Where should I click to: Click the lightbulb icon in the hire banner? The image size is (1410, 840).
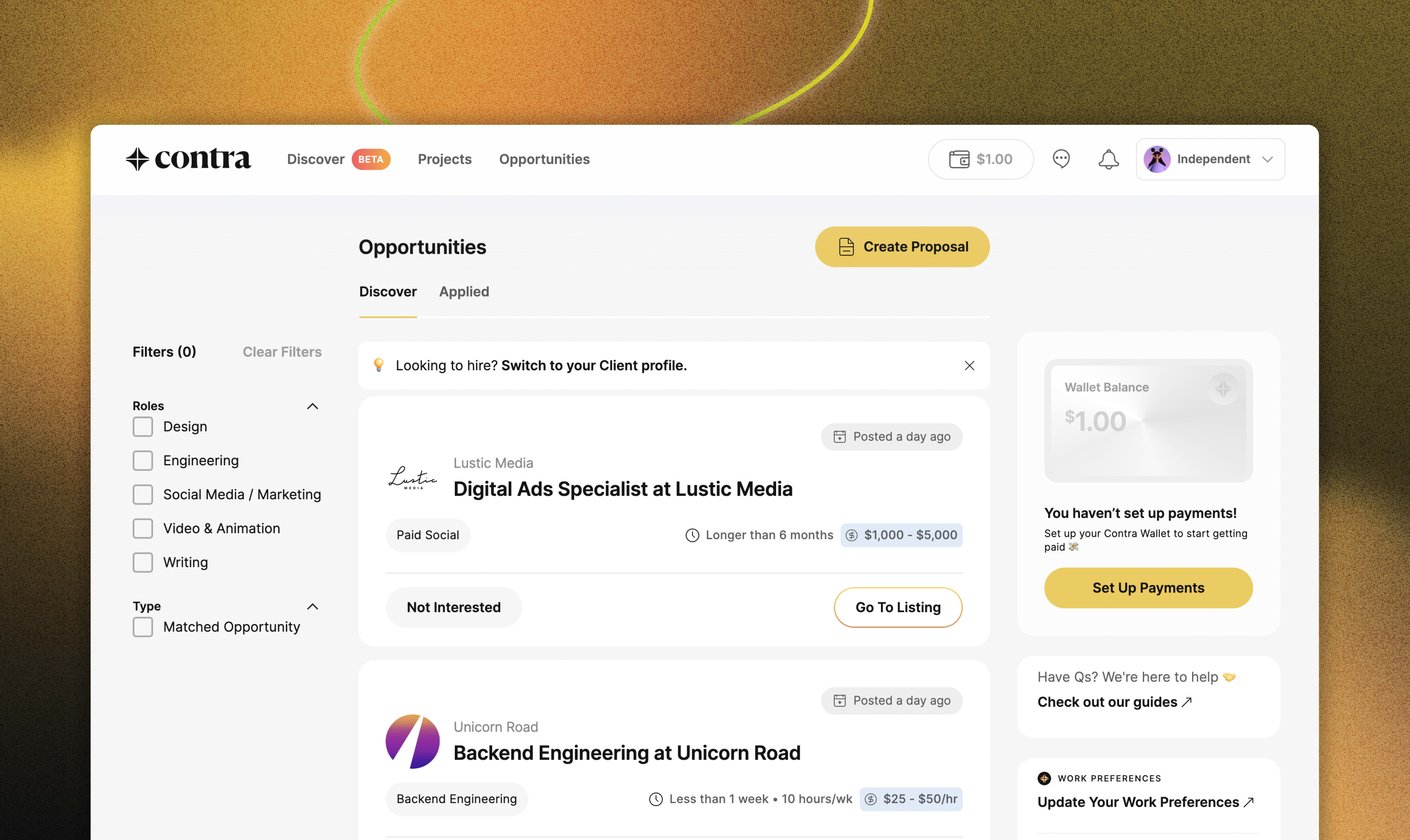pyautogui.click(x=379, y=365)
